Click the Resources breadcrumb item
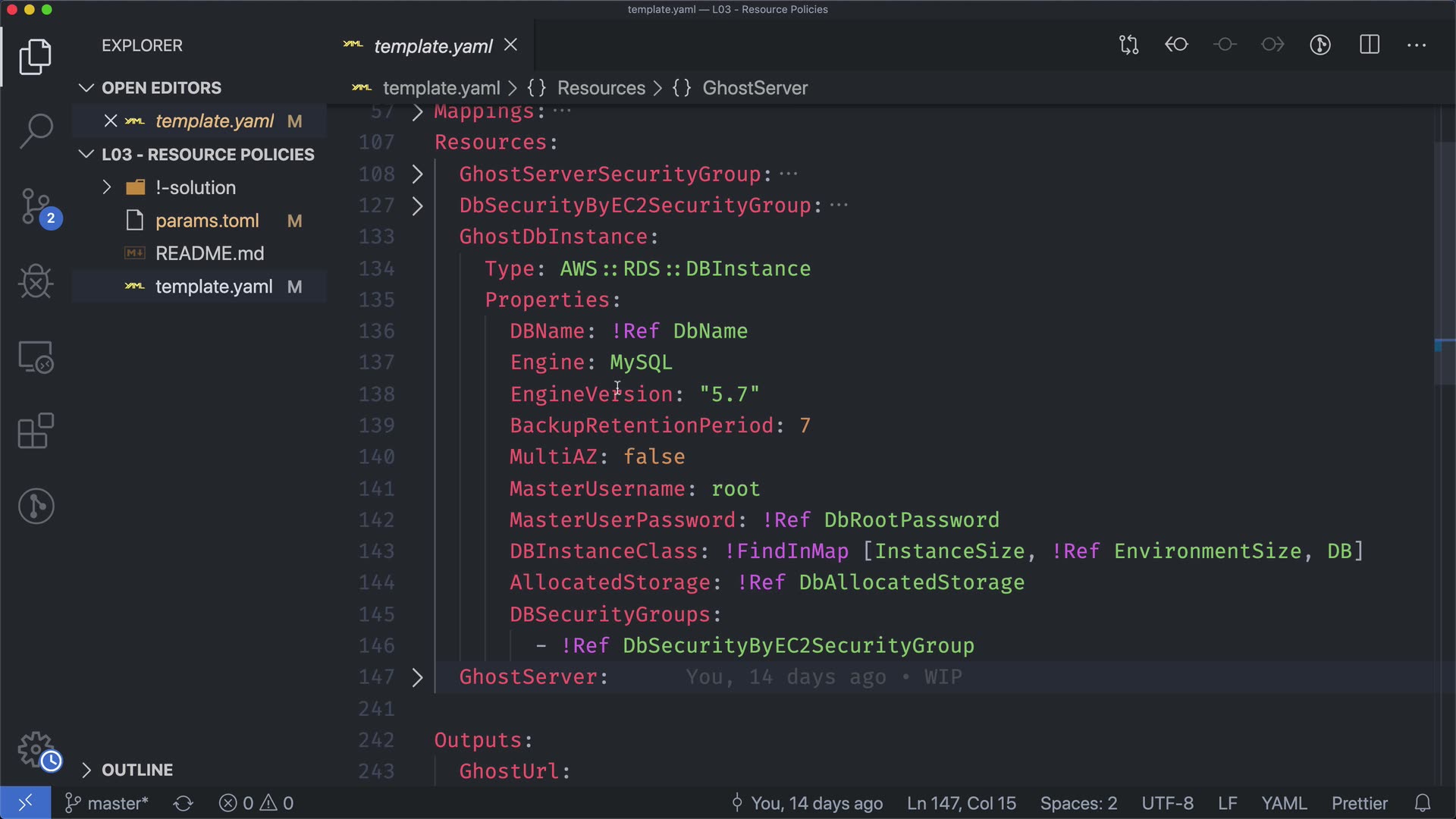 (x=601, y=88)
